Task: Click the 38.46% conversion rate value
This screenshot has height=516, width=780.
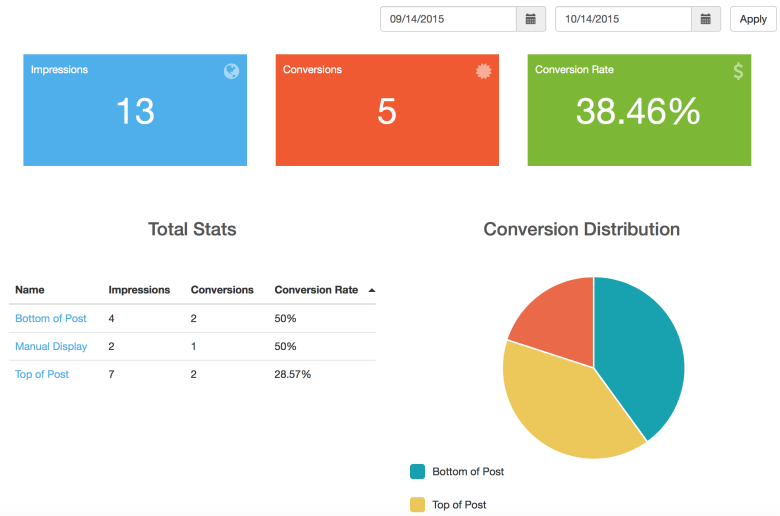Action: [x=638, y=111]
